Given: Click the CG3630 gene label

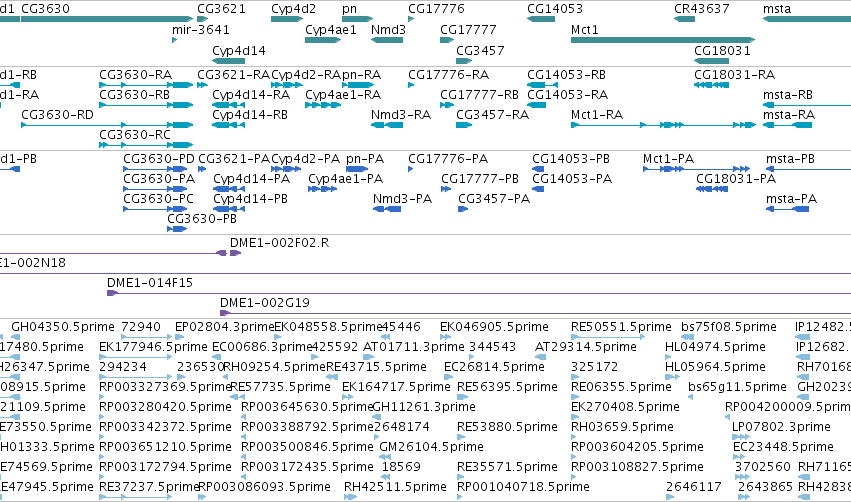Looking at the screenshot, I should tap(45, 9).
